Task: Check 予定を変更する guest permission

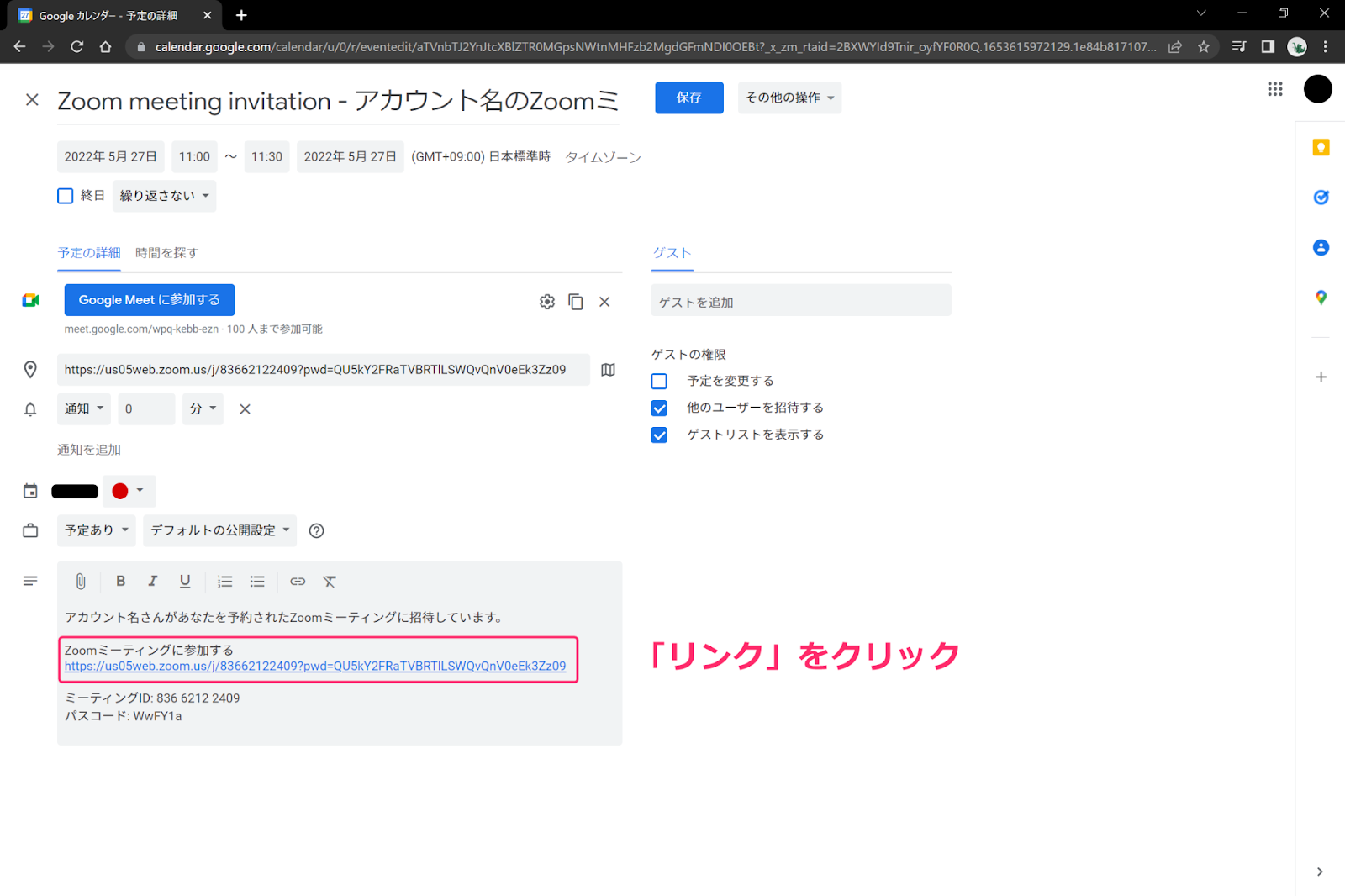Action: pyautogui.click(x=659, y=382)
